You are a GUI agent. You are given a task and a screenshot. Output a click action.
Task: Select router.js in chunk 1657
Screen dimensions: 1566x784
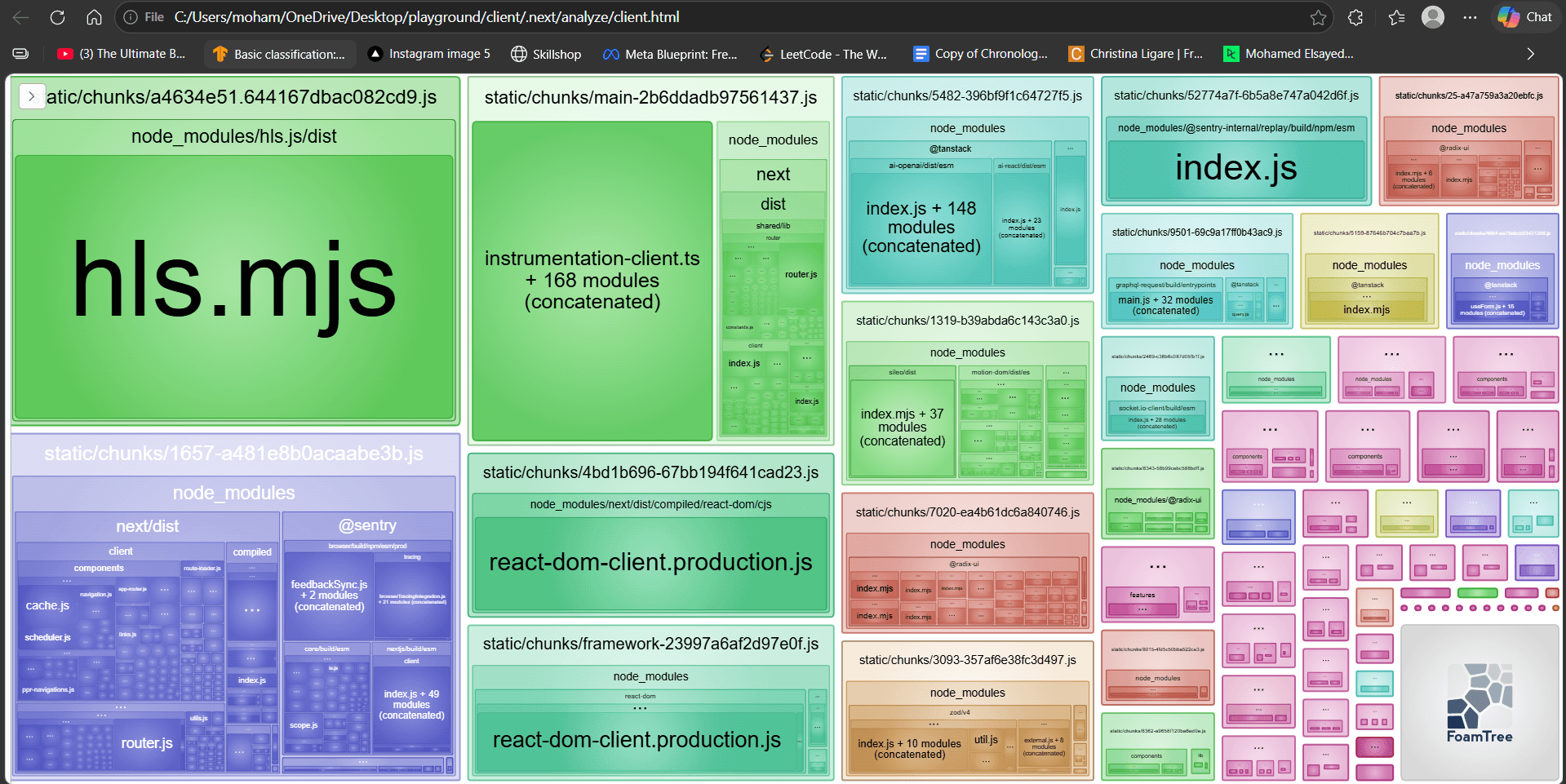pos(147,743)
